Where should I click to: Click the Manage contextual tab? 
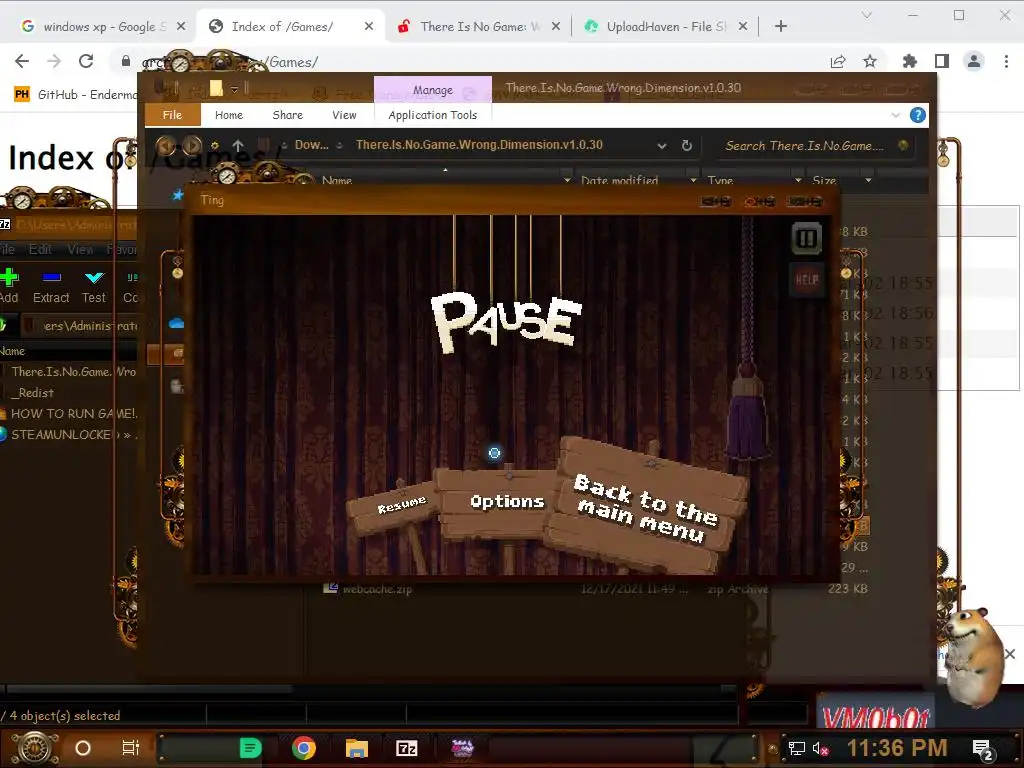point(432,90)
